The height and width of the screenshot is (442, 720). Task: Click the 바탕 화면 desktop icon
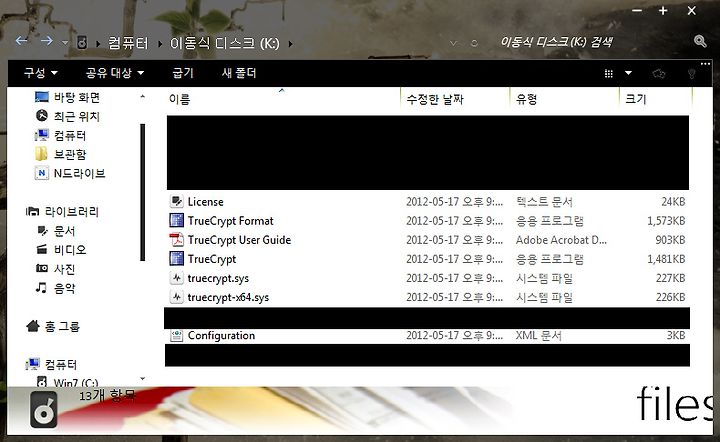41,97
